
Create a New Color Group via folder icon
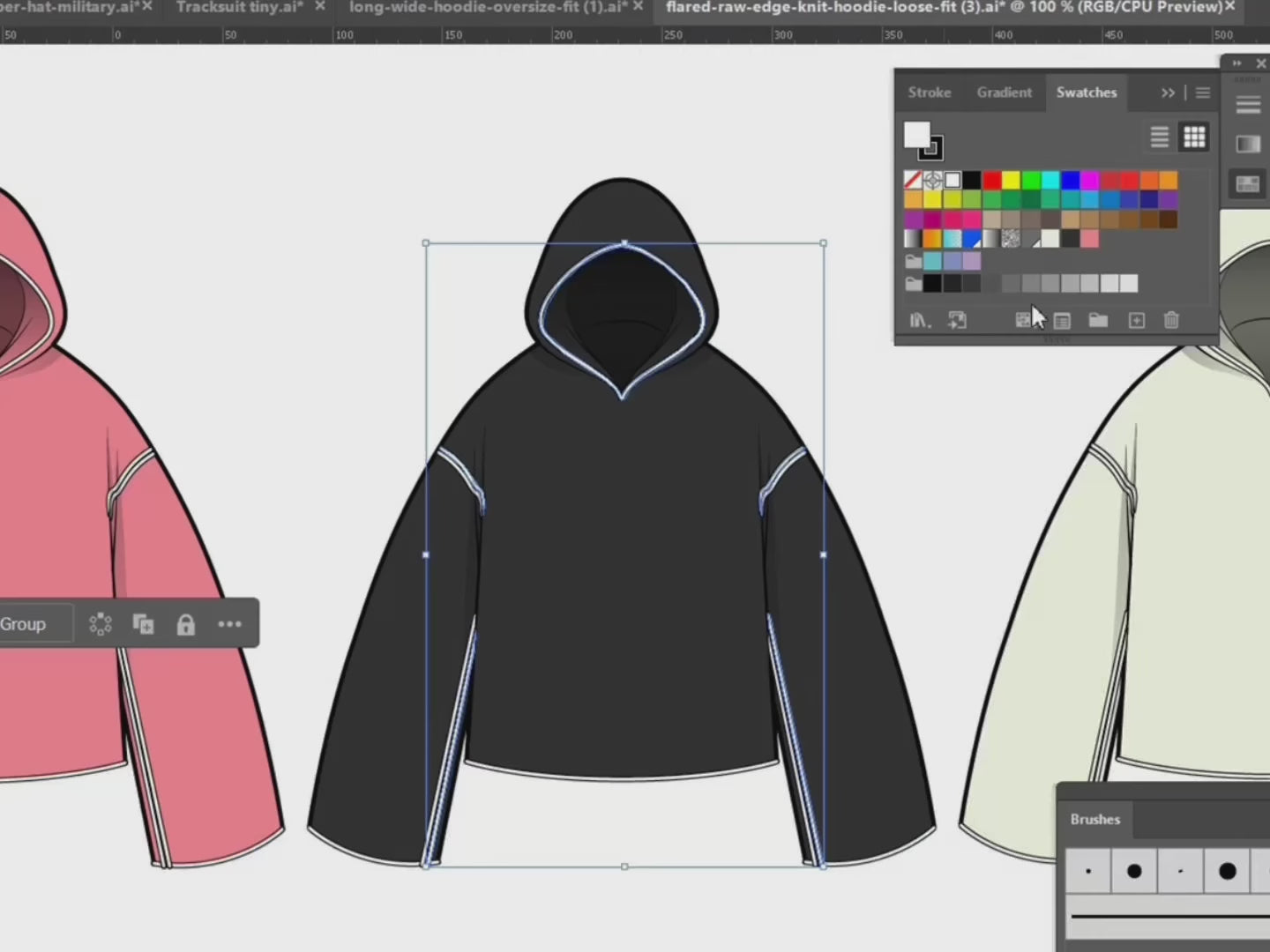coord(1098,320)
